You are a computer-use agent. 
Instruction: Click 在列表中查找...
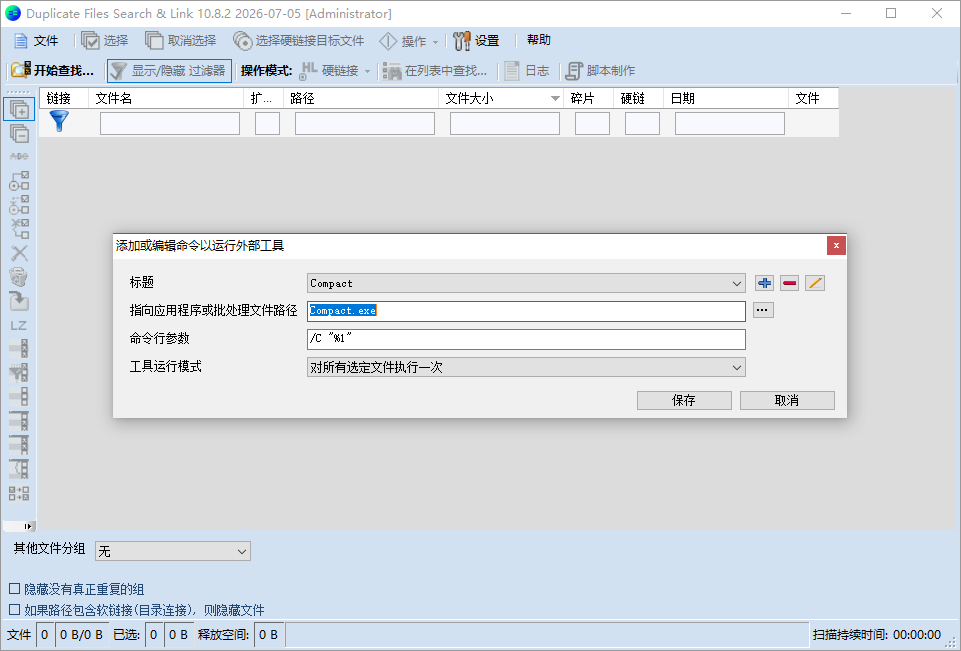[435, 70]
